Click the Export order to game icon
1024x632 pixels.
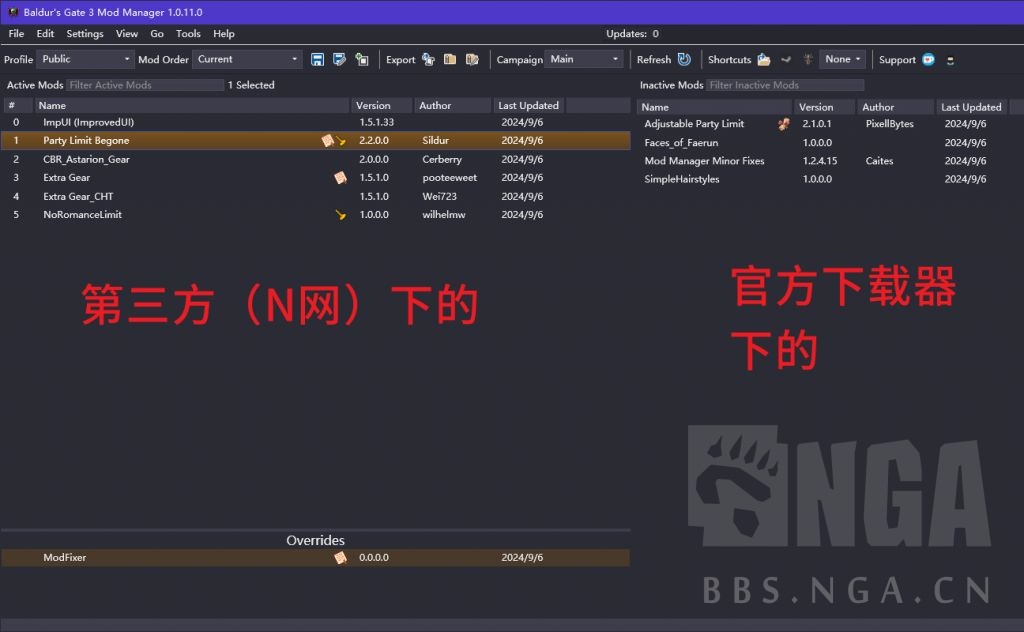tap(427, 59)
